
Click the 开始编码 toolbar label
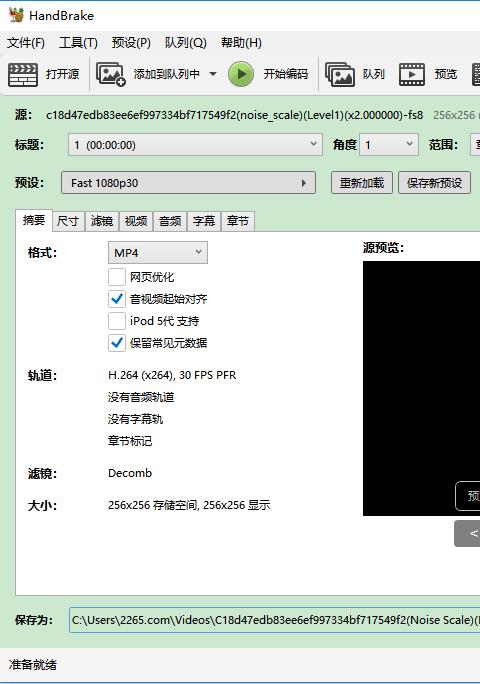coord(286,74)
